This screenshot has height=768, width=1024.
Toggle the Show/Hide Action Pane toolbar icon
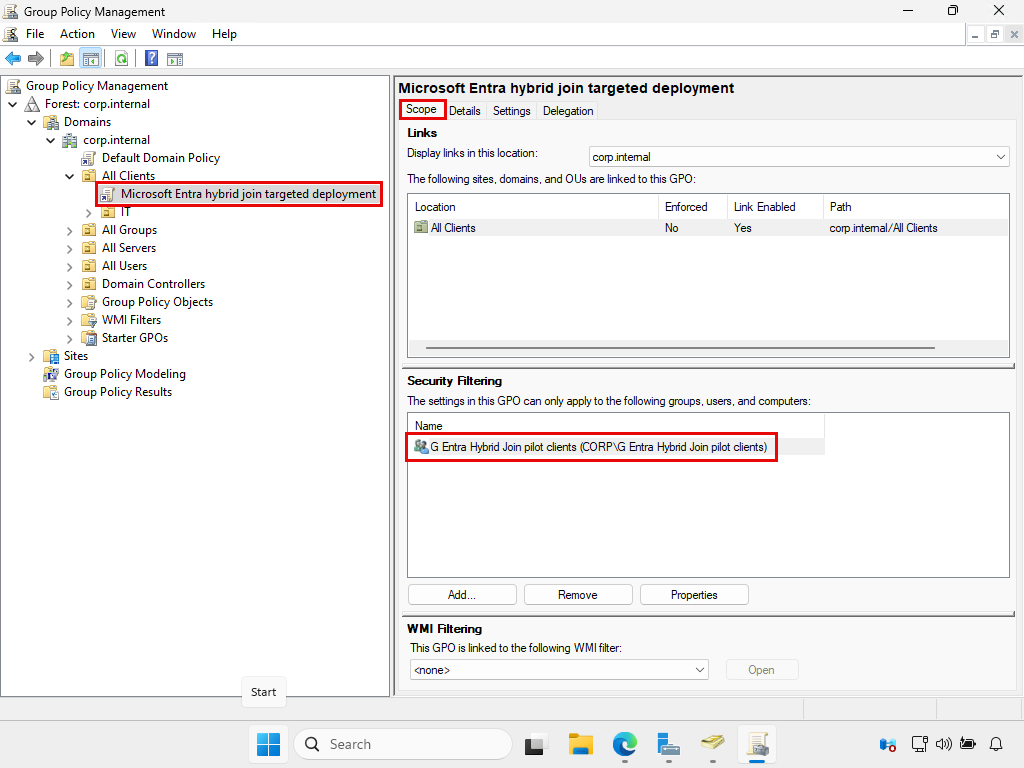[x=175, y=59]
